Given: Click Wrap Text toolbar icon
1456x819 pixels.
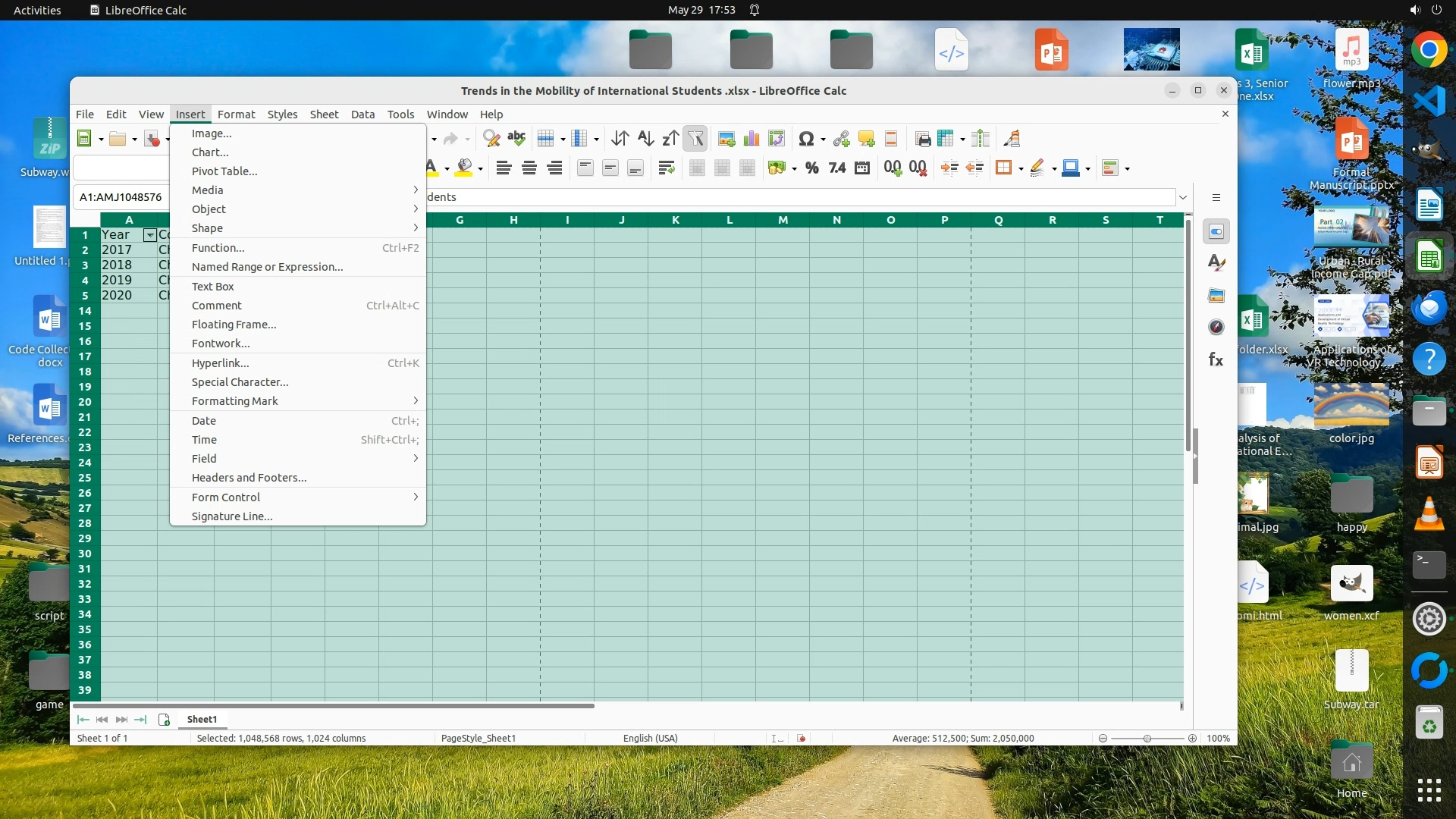Looking at the screenshot, I should click(x=666, y=168).
